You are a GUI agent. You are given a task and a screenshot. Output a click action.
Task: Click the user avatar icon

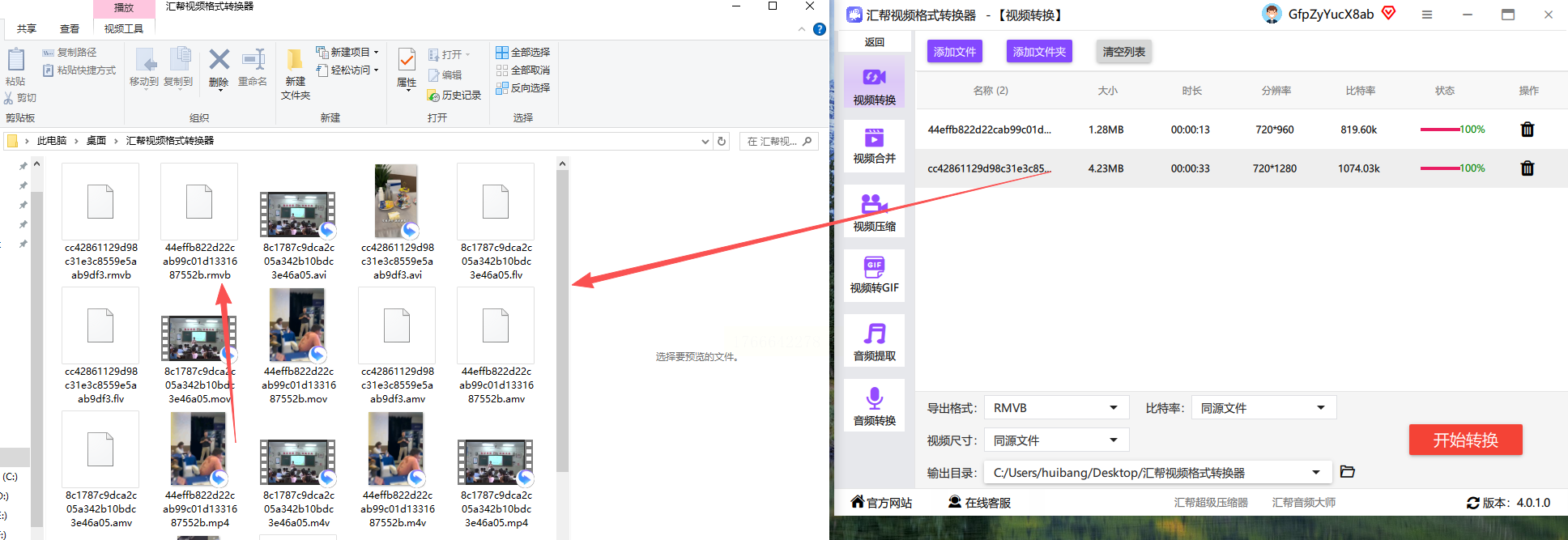(x=1272, y=14)
